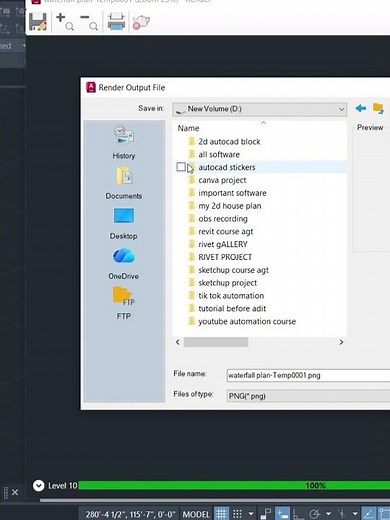Open FTP location in sidebar
This screenshot has width=390, height=520.
coord(124,303)
